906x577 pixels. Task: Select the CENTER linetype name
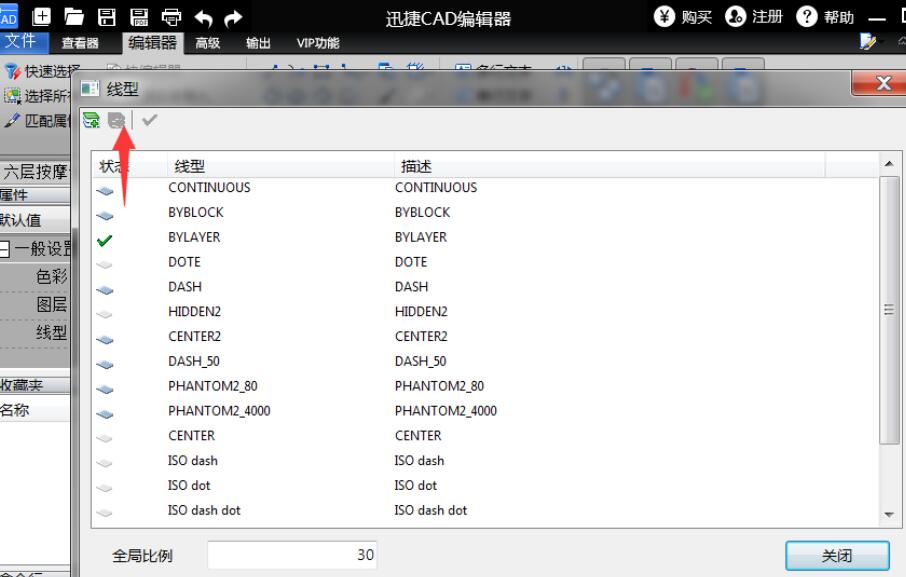191,436
